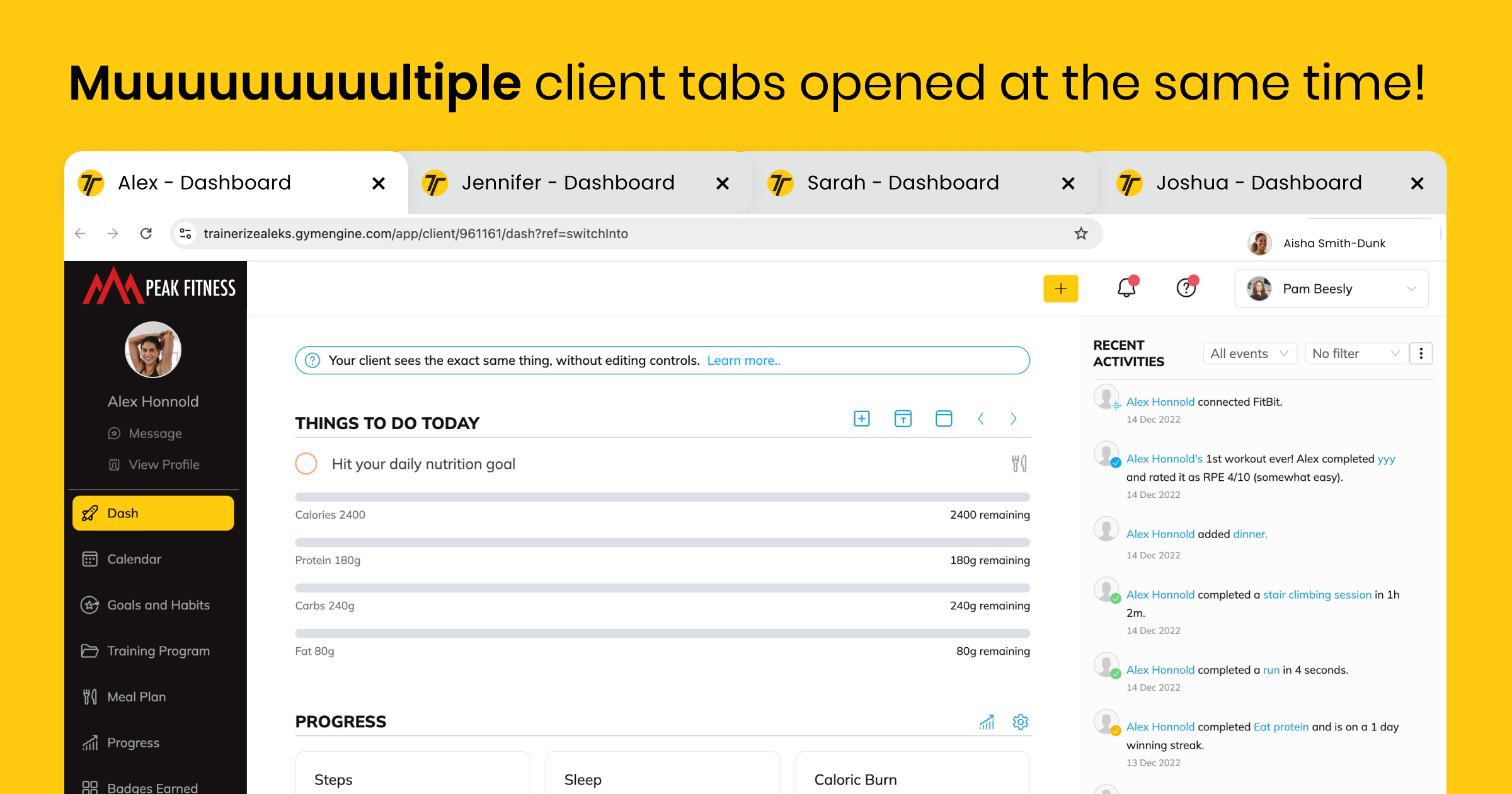Image resolution: width=1512 pixels, height=794 pixels.
Task: Expand the Pam Beesly account dropdown
Action: (x=1331, y=289)
